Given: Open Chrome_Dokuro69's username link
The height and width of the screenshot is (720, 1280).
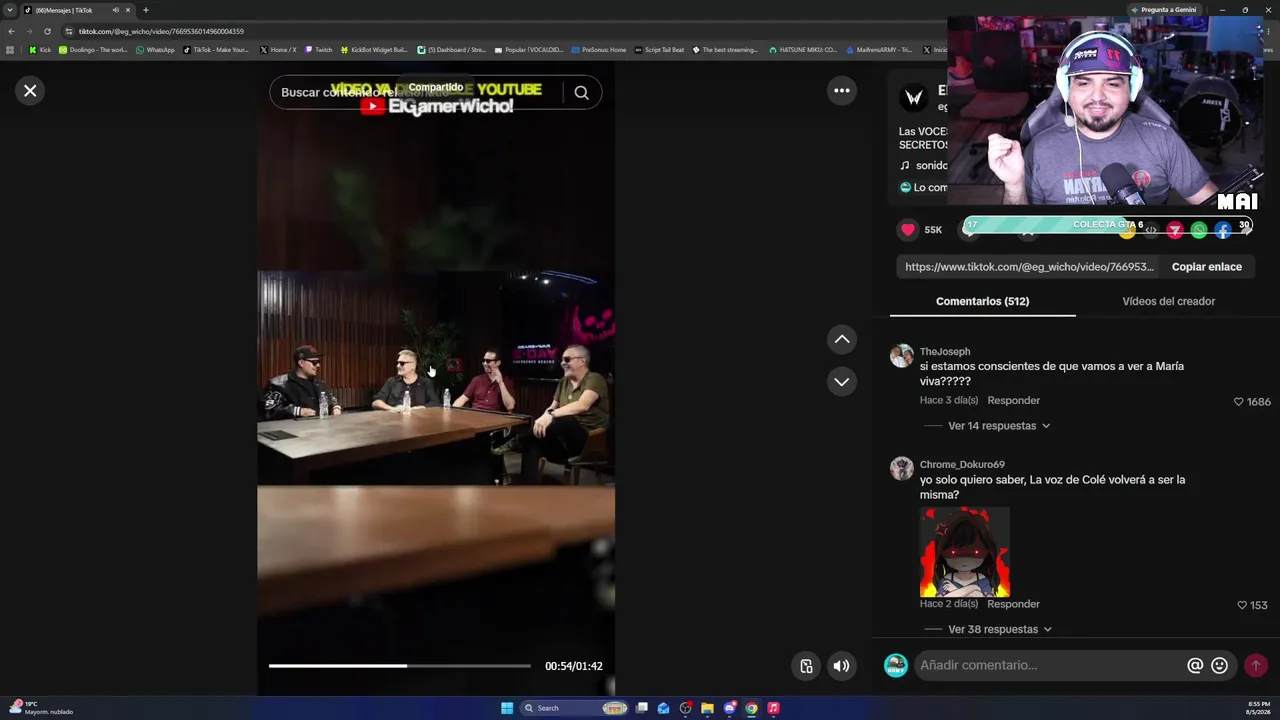Looking at the screenshot, I should pos(962,465).
